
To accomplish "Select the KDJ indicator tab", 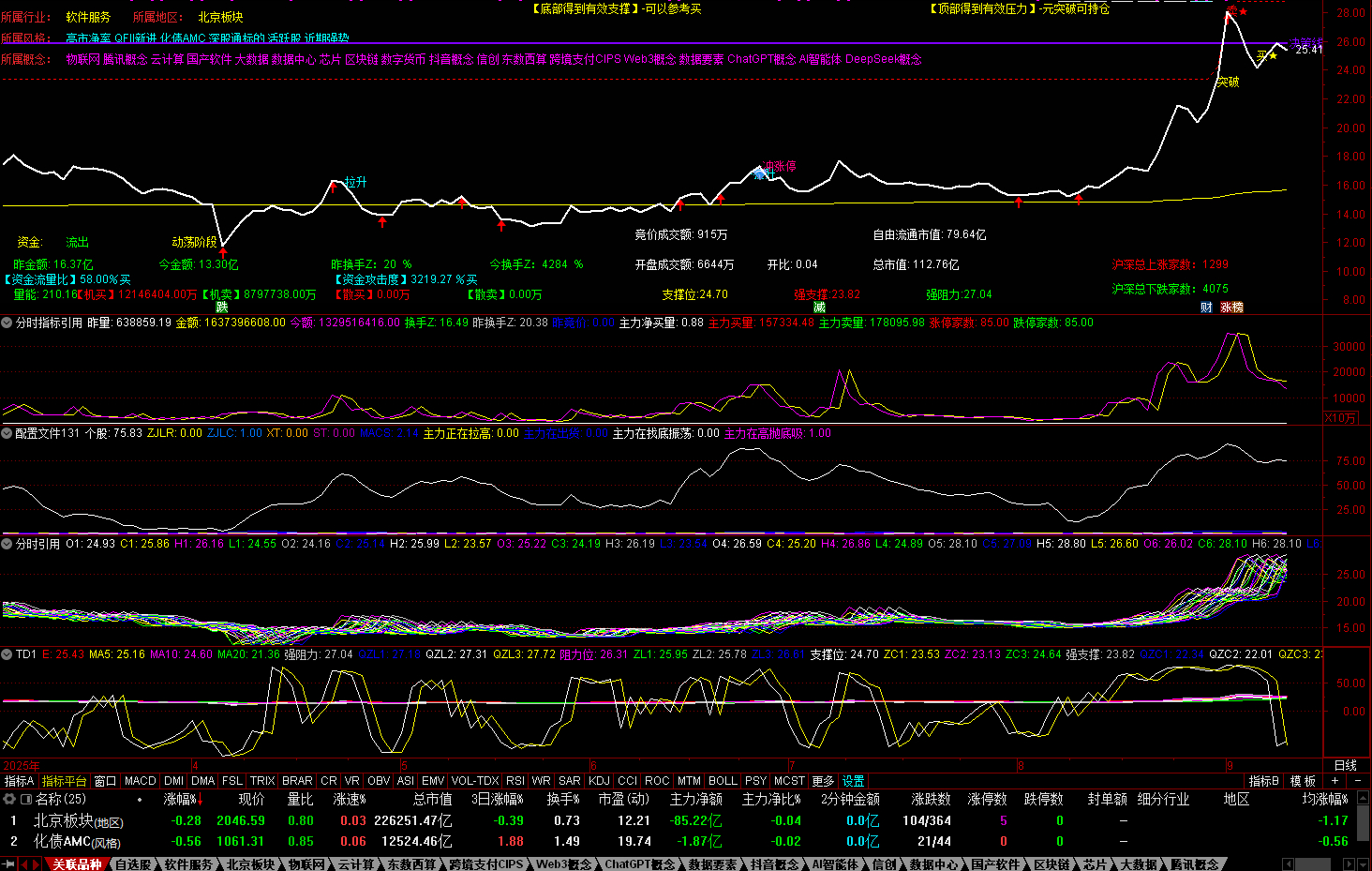I will click(599, 781).
